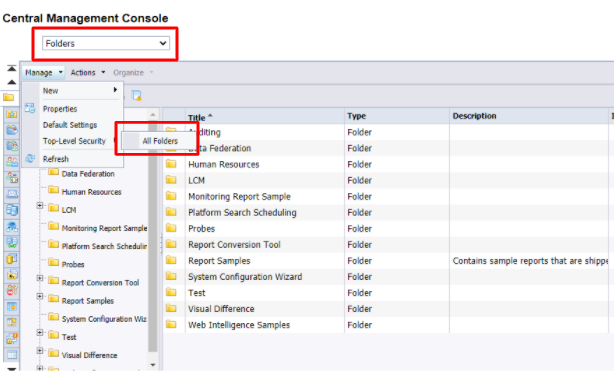Sort by the Description column header
Screen dimensions: 614x374
coord(474,116)
